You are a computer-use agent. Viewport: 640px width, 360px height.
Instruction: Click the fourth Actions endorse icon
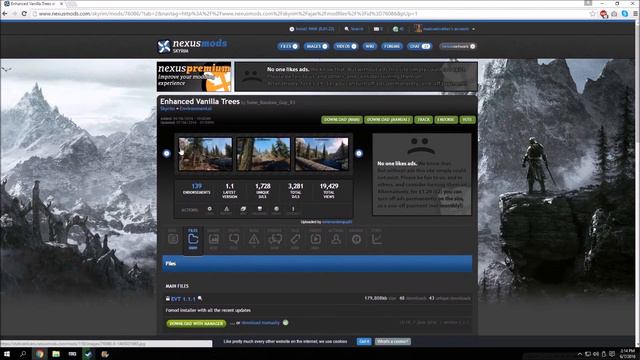[x=260, y=210]
